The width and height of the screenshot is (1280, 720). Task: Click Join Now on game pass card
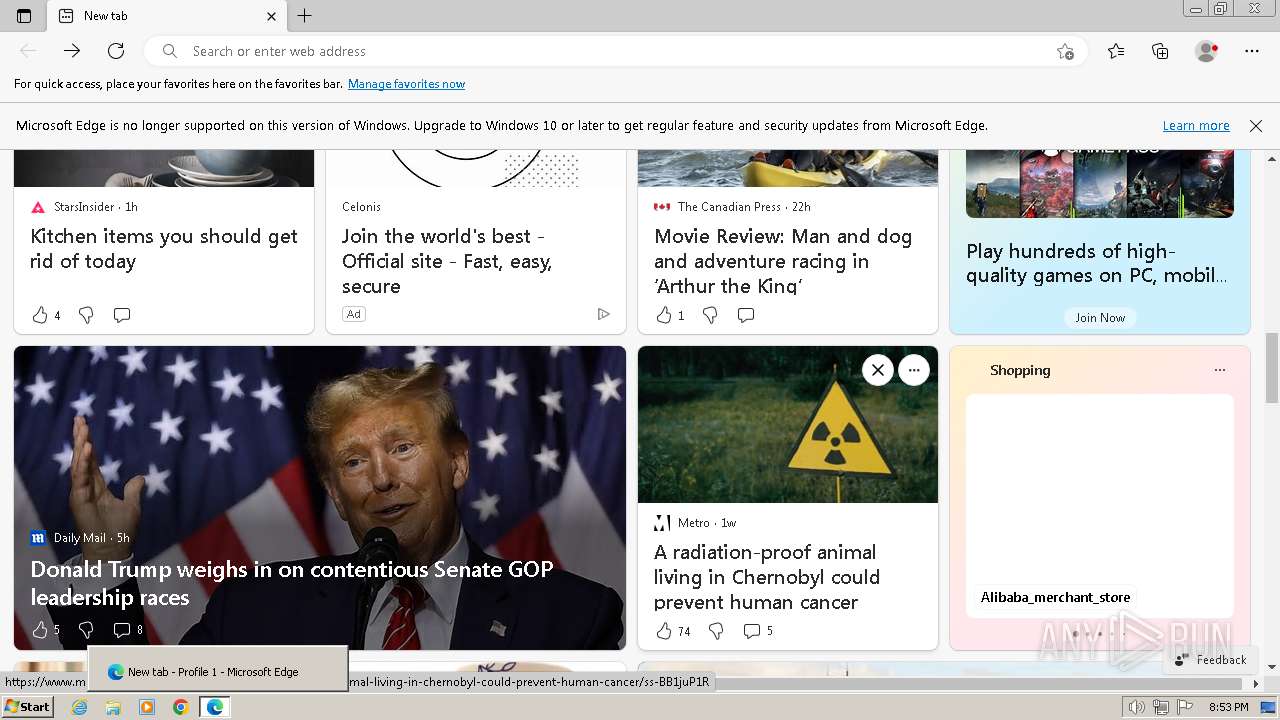click(x=1100, y=317)
